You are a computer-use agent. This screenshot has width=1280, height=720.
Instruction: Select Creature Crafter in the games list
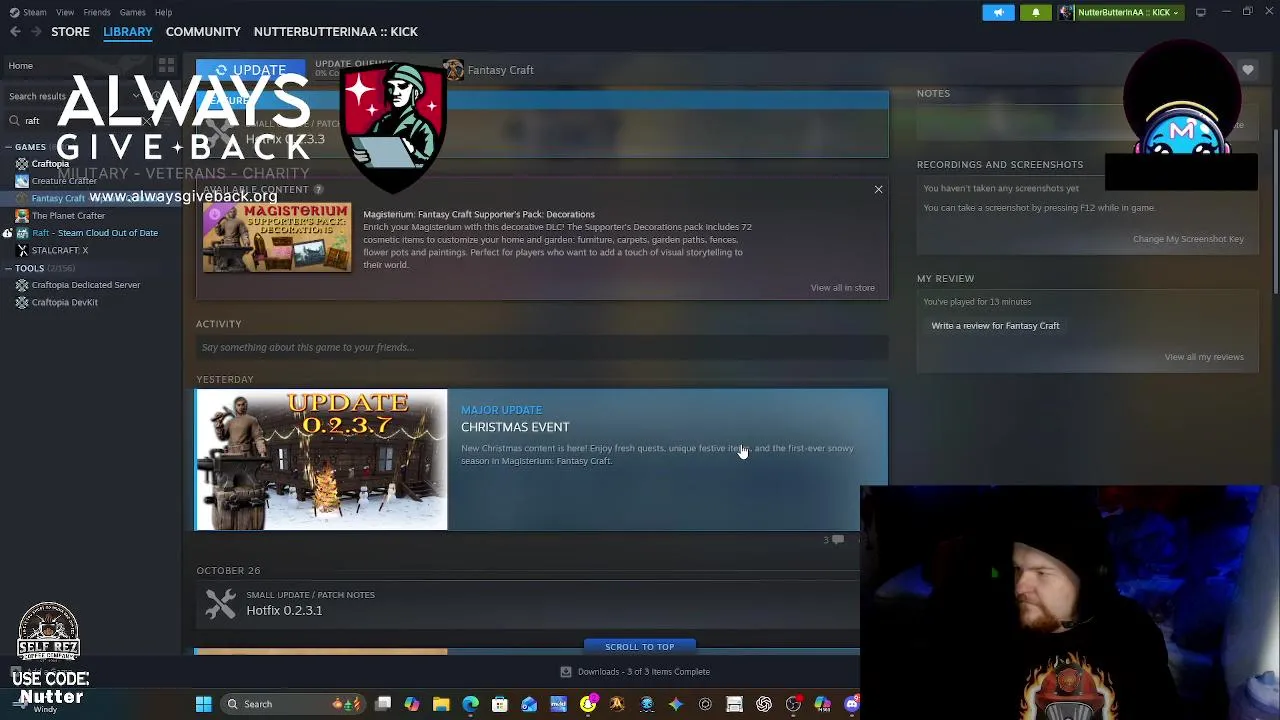pos(64,181)
